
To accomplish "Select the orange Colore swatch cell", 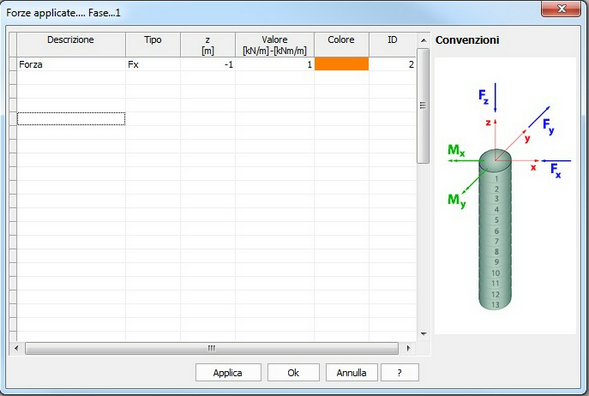I will click(x=341, y=64).
